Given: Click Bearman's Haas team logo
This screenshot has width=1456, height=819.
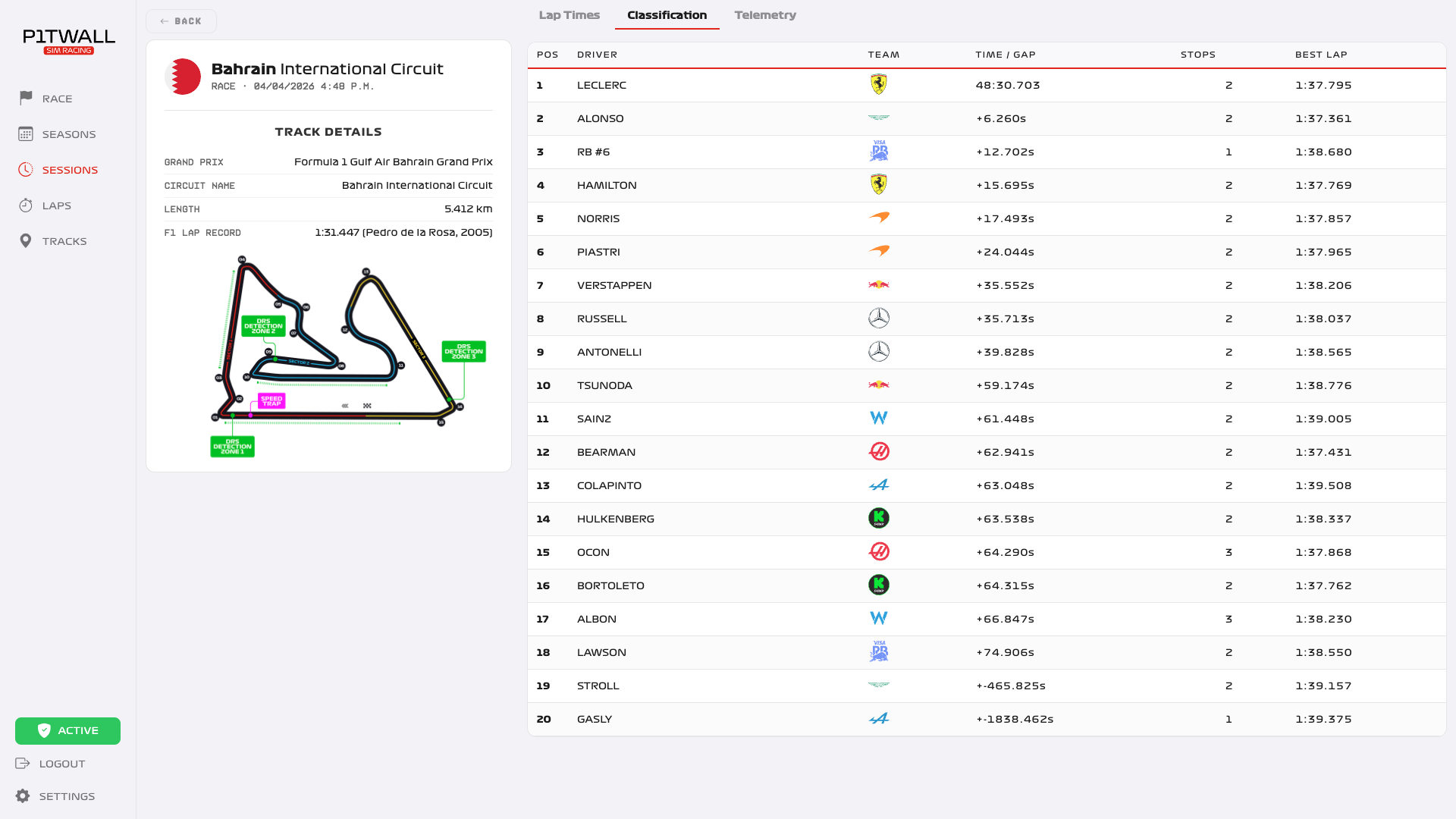Looking at the screenshot, I should pyautogui.click(x=879, y=452).
